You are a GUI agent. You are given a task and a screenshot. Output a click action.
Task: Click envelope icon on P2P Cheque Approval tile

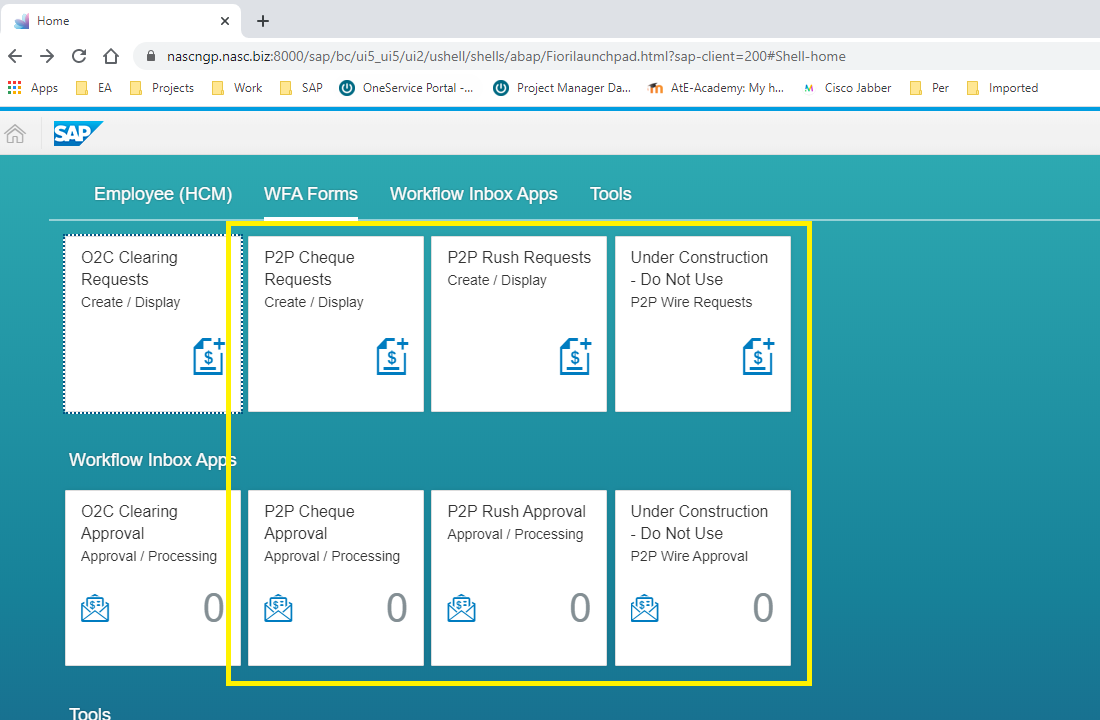click(279, 608)
